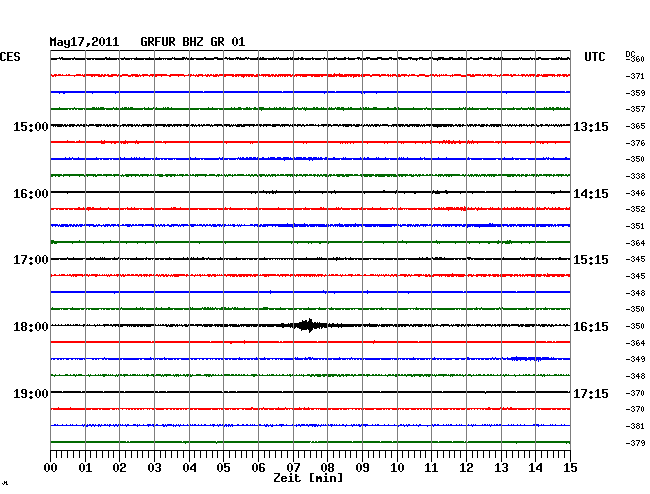This screenshot has width=650, height=494.
Task: Click the seismic event burst on the 18:00 trace
Action: [309, 325]
